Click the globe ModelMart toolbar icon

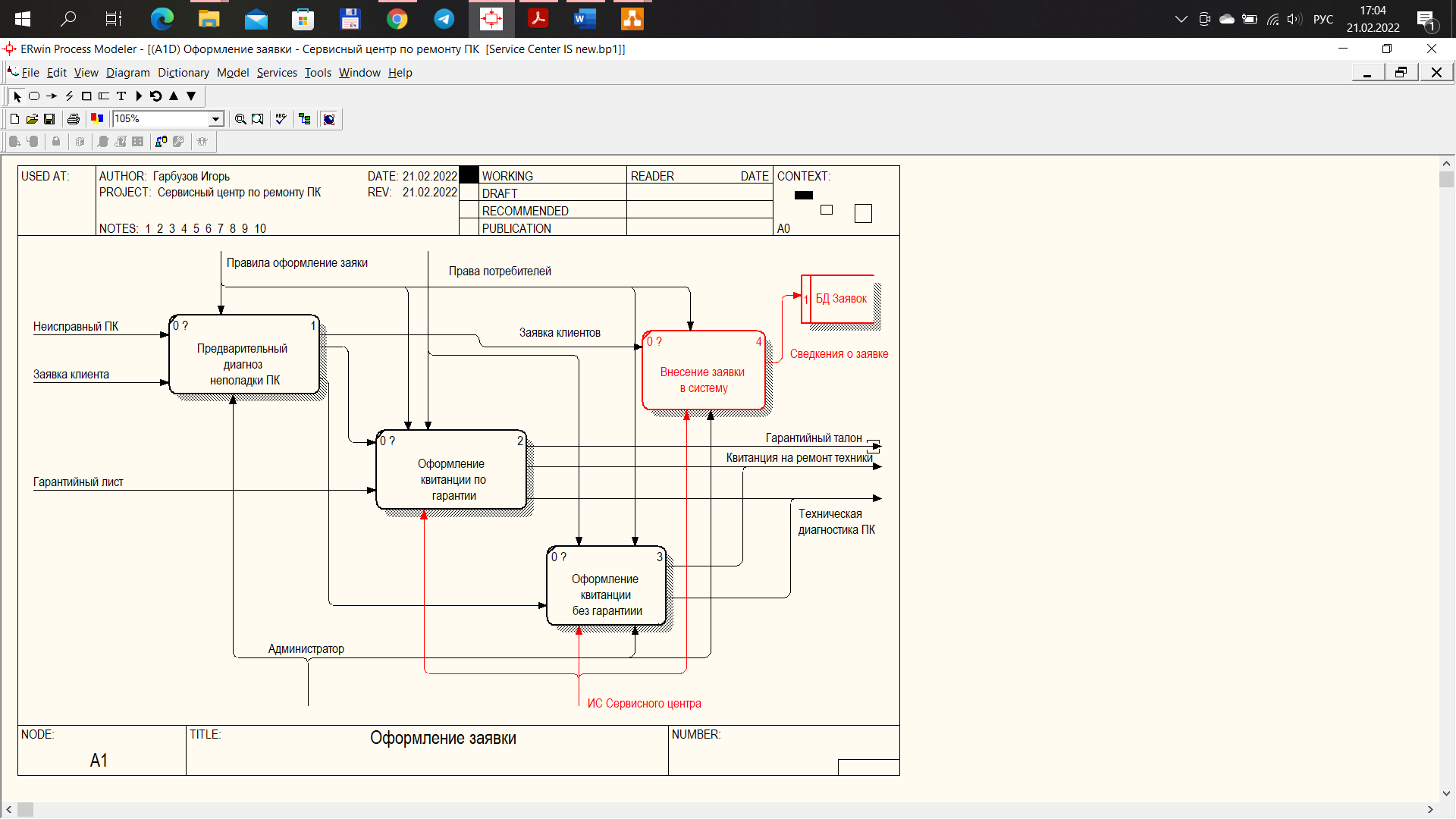(329, 119)
